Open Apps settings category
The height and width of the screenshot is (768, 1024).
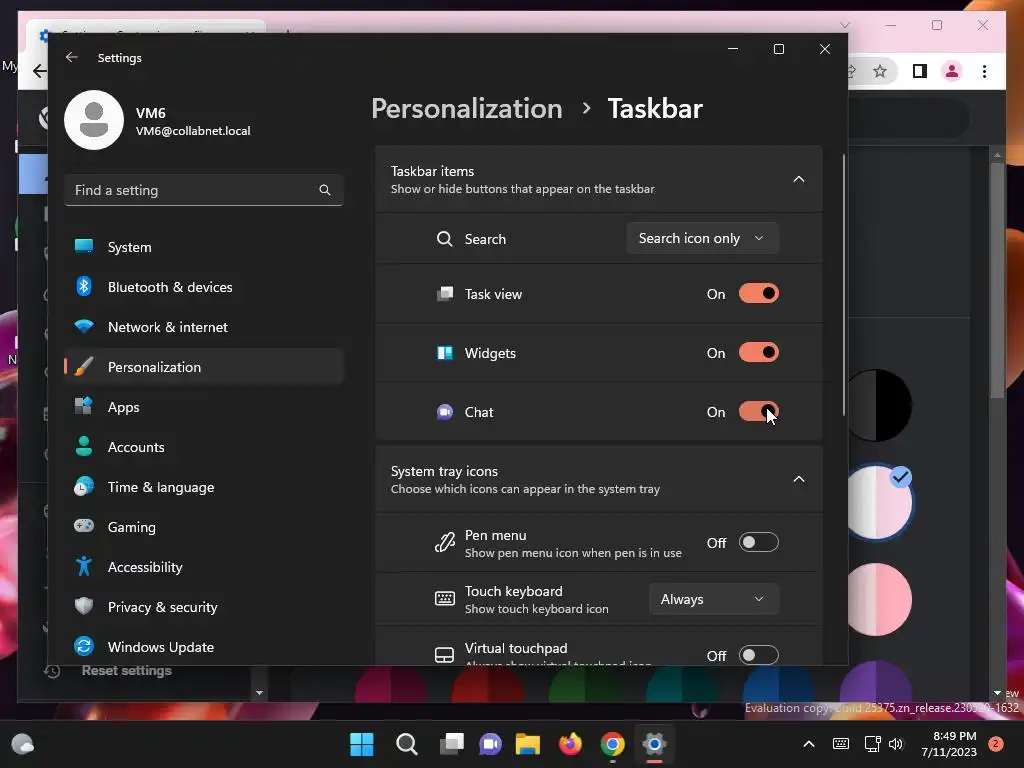204,407
